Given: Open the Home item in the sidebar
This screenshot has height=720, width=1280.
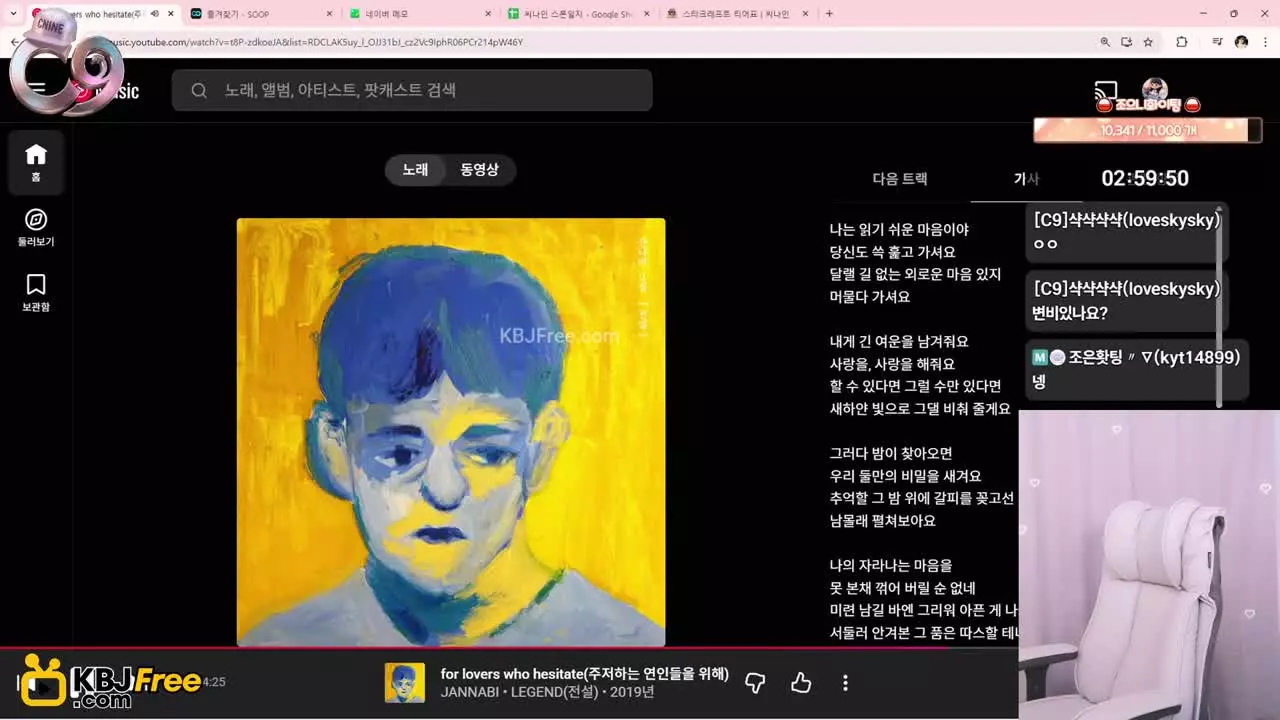Looking at the screenshot, I should point(36,162).
